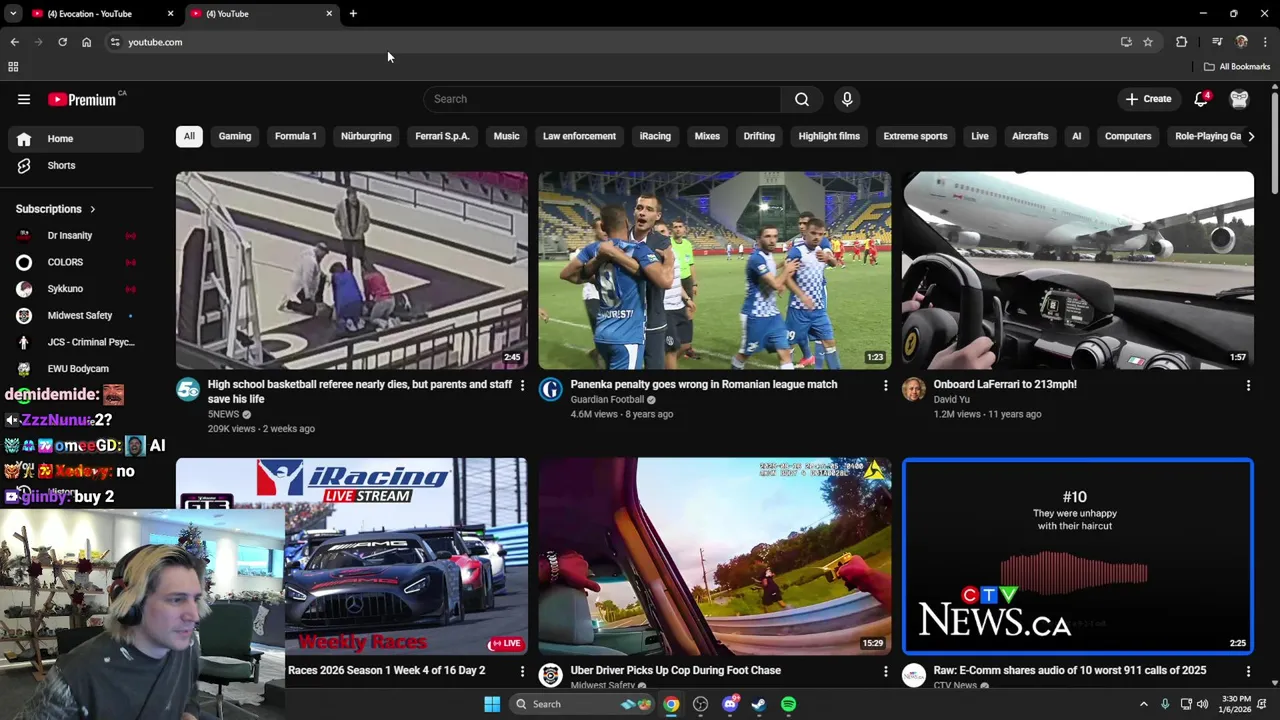Image resolution: width=1280 pixels, height=720 pixels.
Task: Open the tab search dropdown arrow
Action: pyautogui.click(x=13, y=14)
